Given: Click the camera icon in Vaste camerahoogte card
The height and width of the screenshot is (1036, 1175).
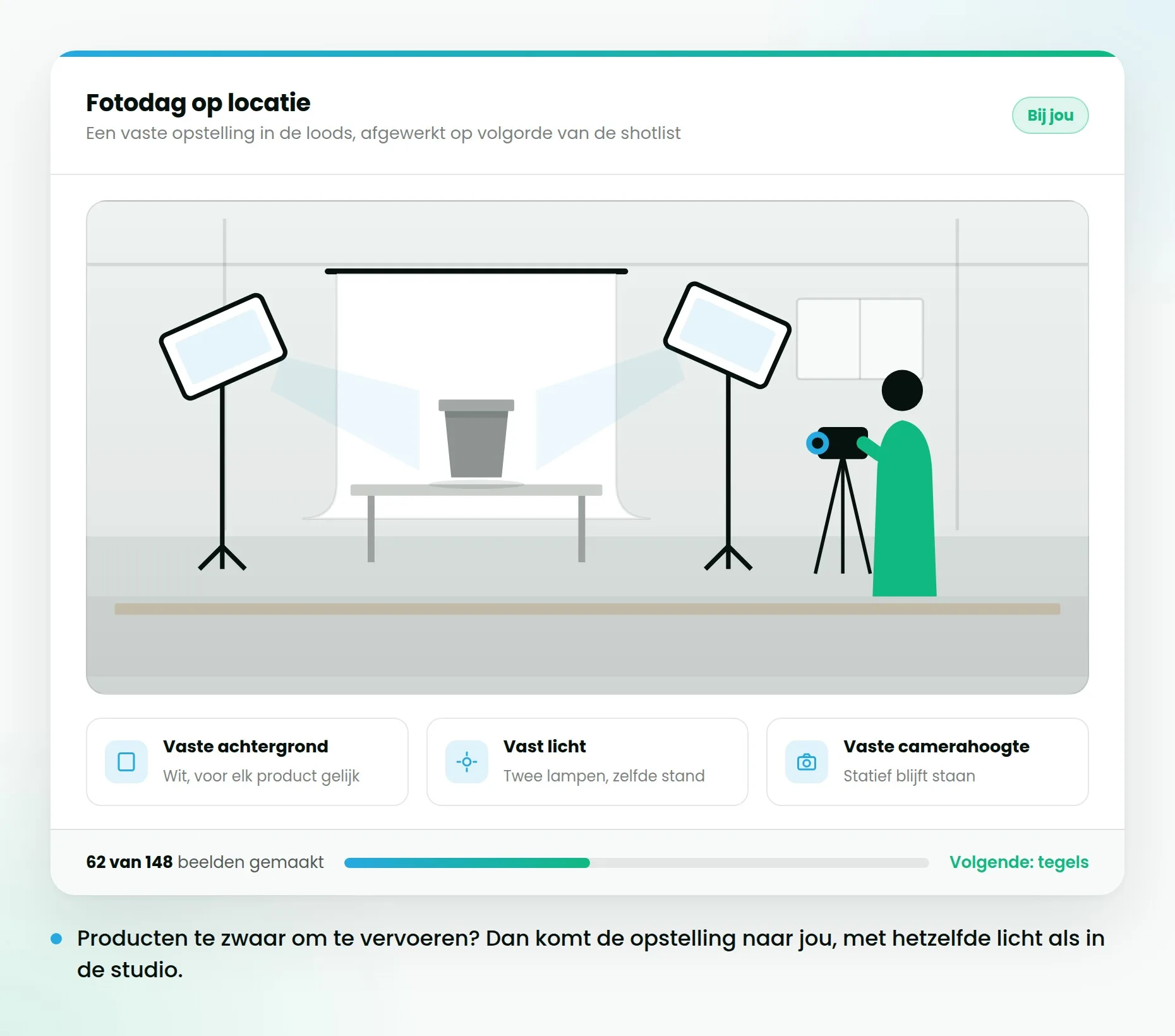Looking at the screenshot, I should pyautogui.click(x=807, y=762).
